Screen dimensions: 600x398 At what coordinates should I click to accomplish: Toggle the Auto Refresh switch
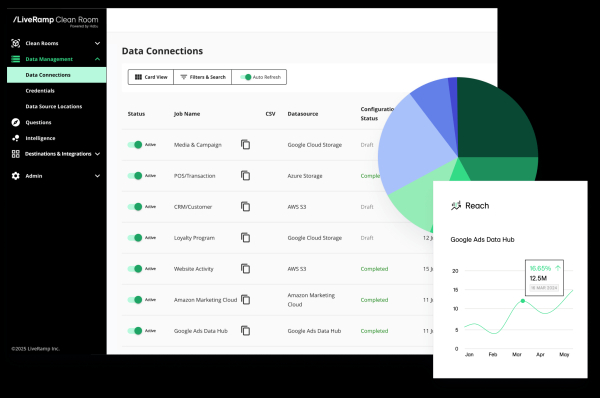(246, 77)
